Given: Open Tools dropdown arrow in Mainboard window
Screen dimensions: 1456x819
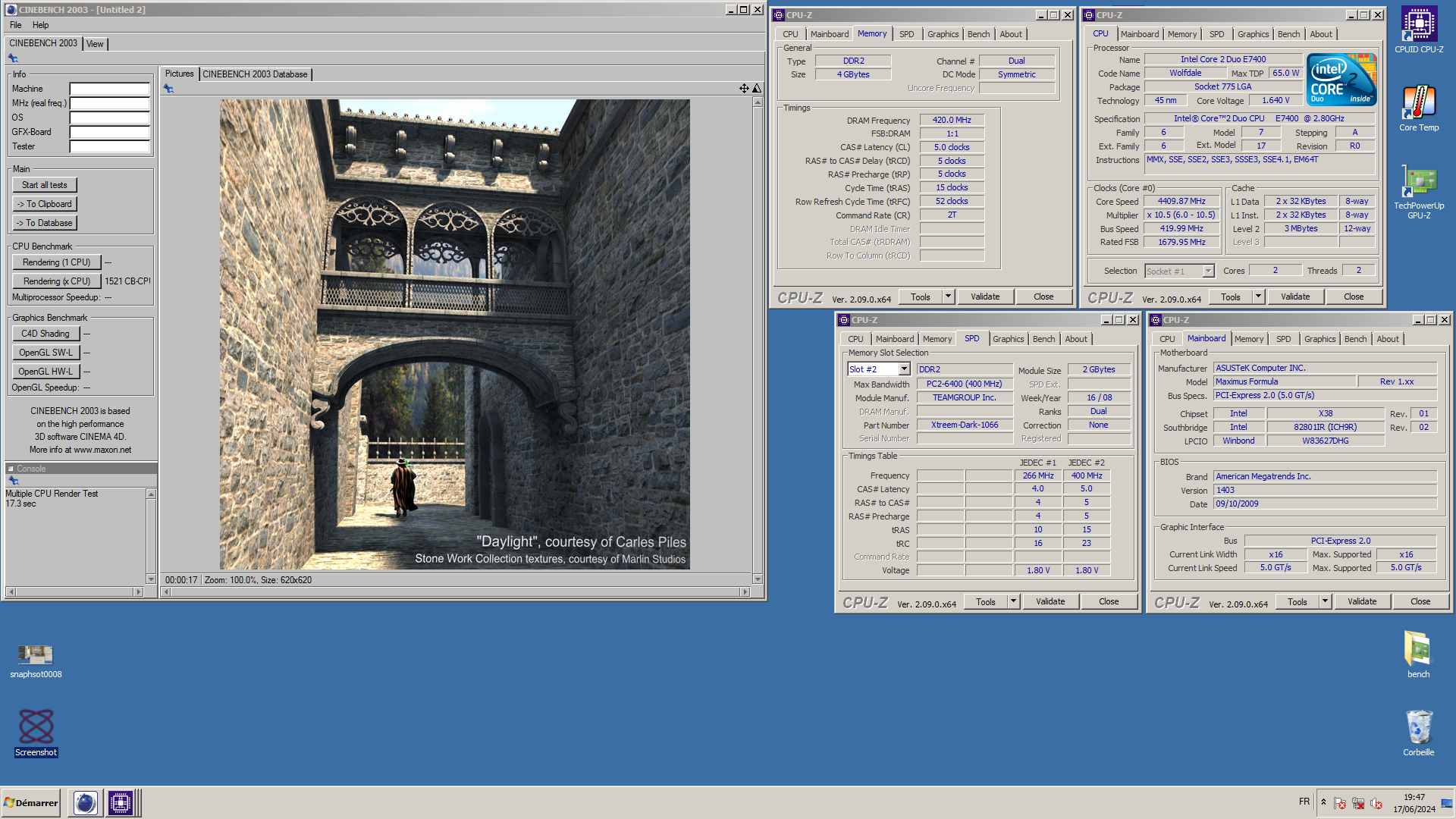Looking at the screenshot, I should tap(1325, 601).
